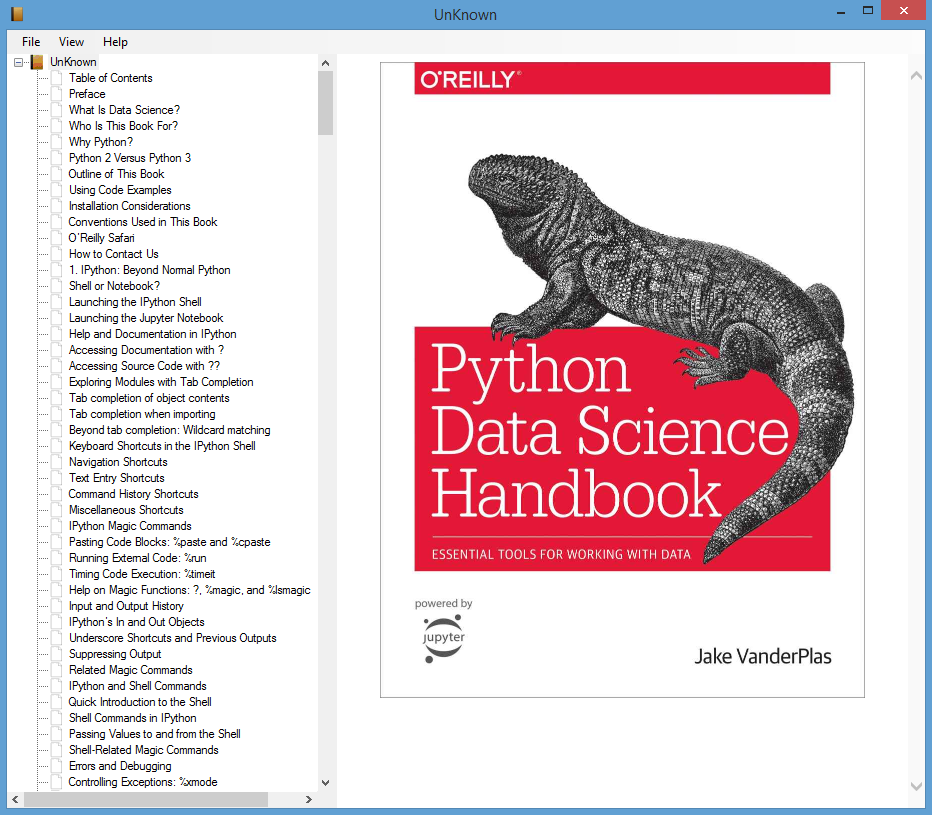Select 'Miscellaneous Shortcuts' entry
This screenshot has height=815, width=932.
click(126, 510)
